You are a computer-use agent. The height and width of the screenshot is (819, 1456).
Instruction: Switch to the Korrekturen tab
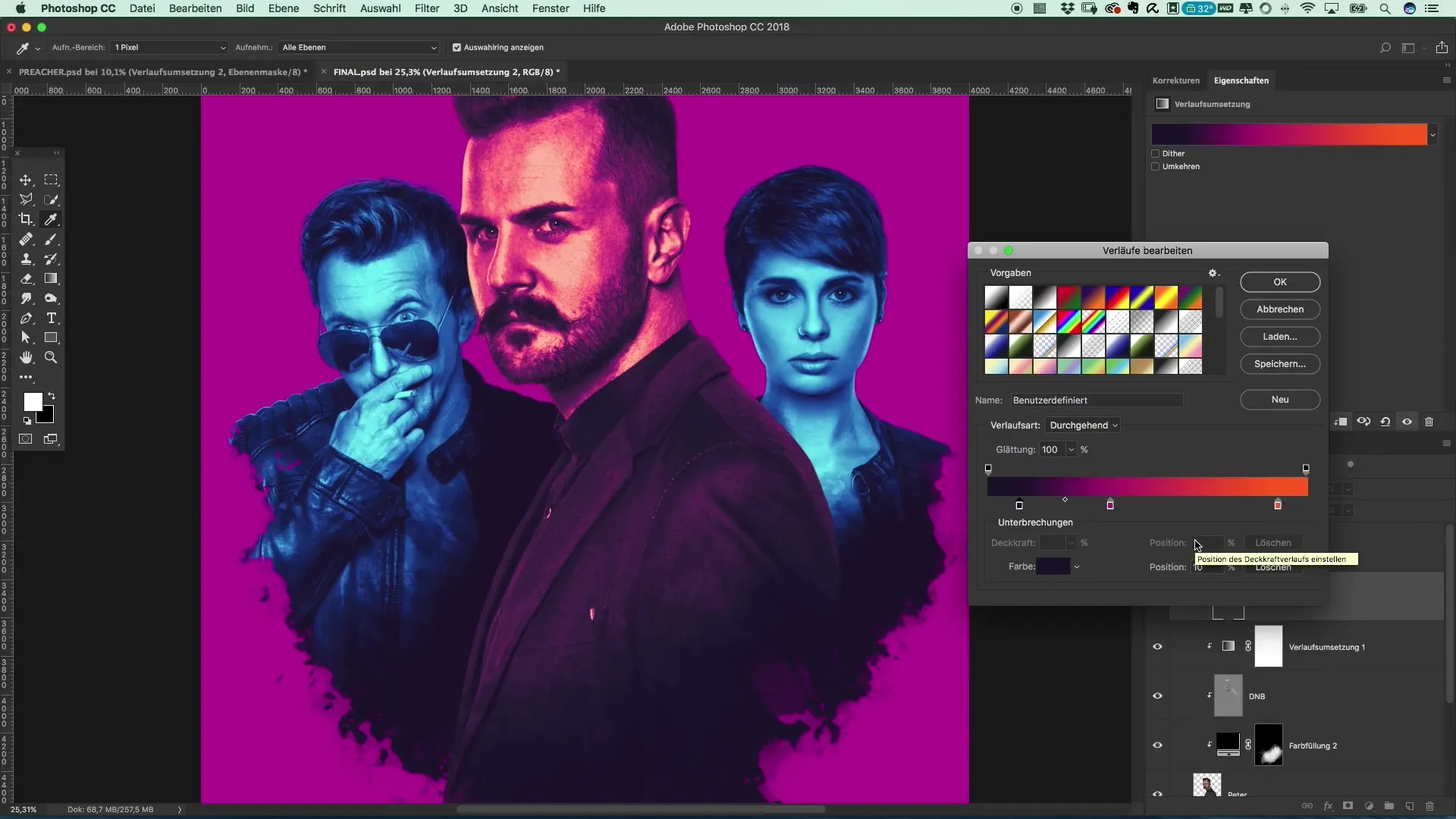pyautogui.click(x=1176, y=80)
